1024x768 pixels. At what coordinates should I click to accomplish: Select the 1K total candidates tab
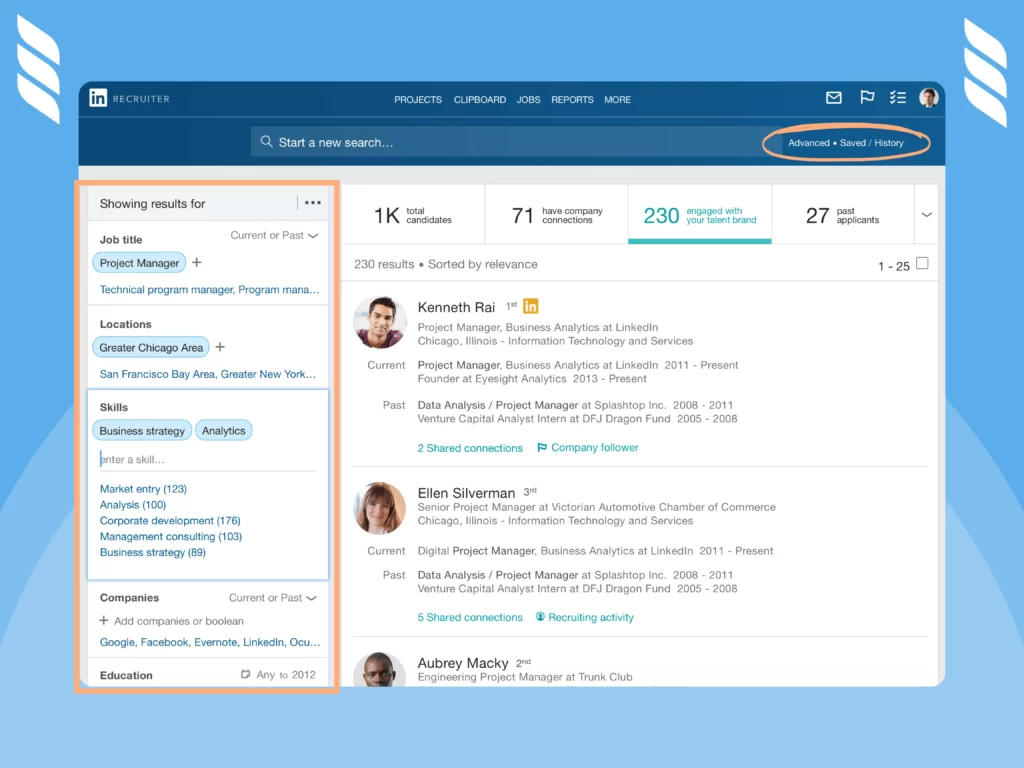point(413,214)
